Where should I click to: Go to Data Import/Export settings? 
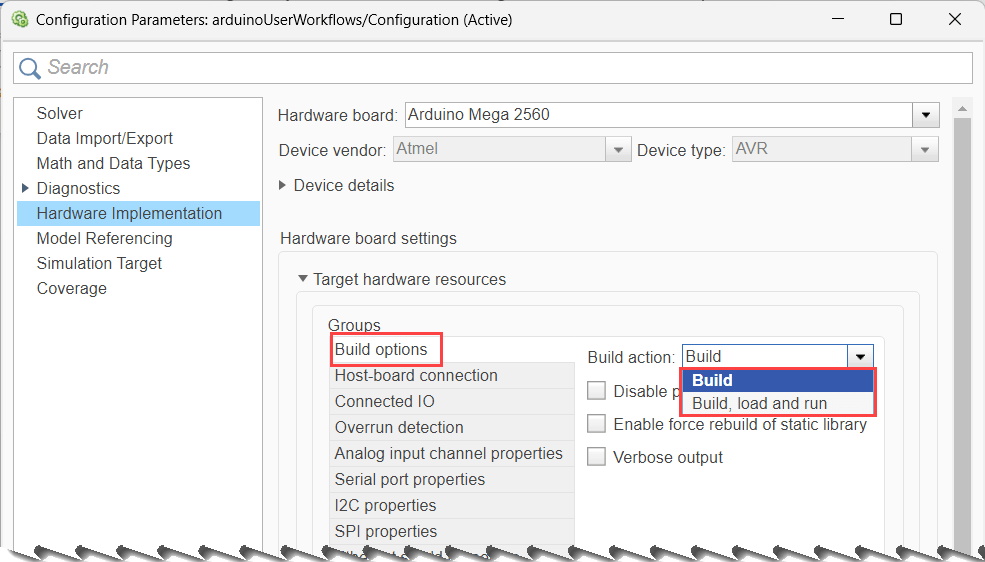pos(105,138)
